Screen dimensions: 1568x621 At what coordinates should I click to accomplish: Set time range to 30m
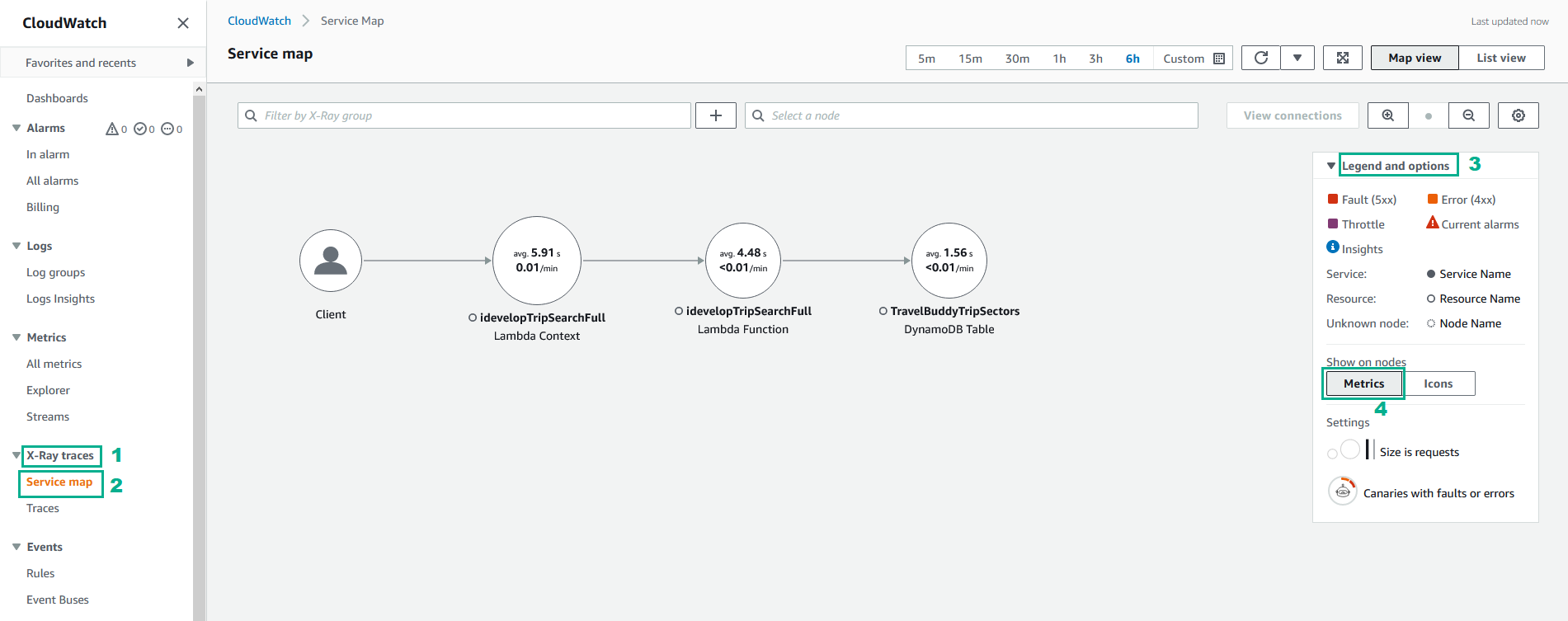[1017, 59]
